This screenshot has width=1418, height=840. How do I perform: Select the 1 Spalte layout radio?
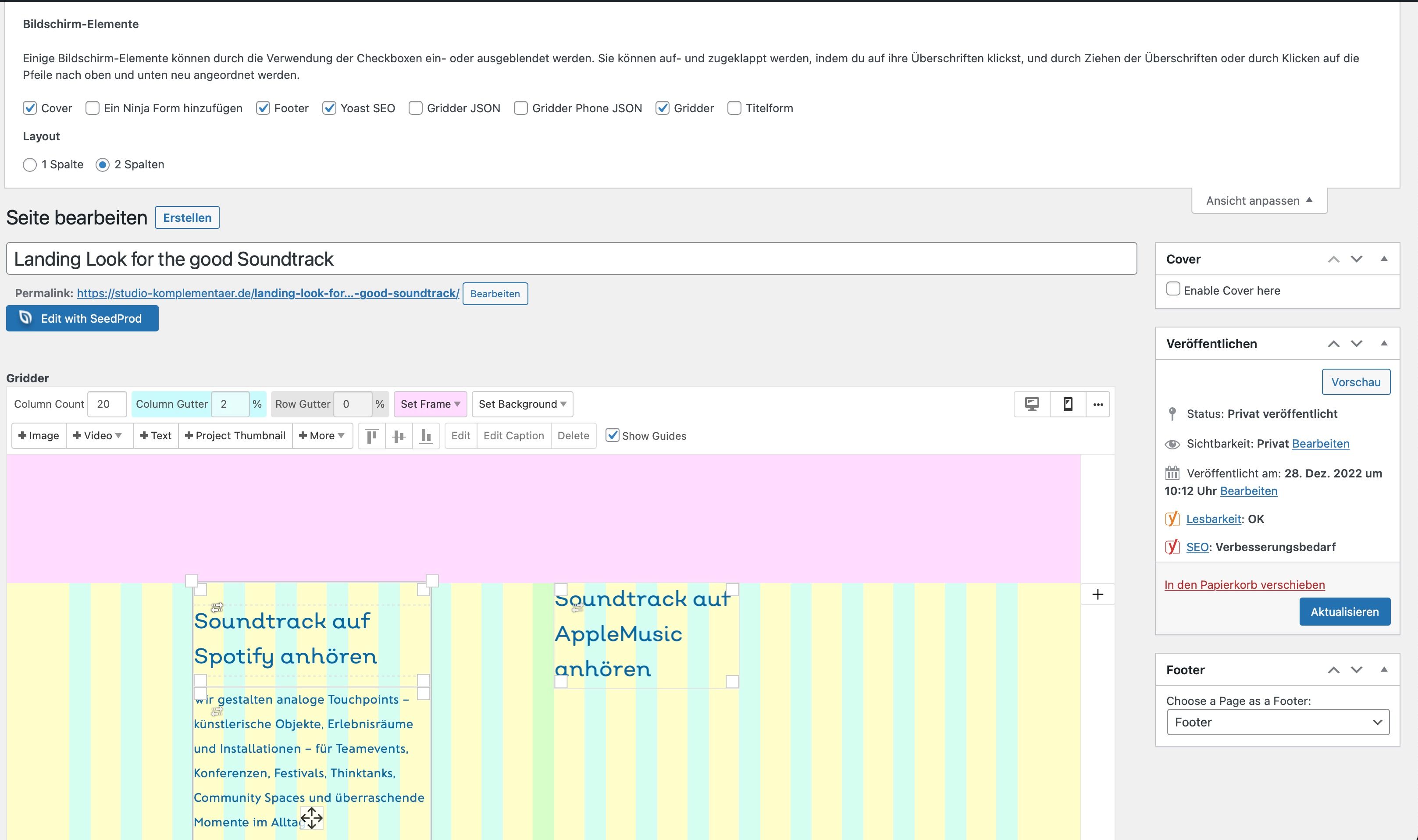29,165
